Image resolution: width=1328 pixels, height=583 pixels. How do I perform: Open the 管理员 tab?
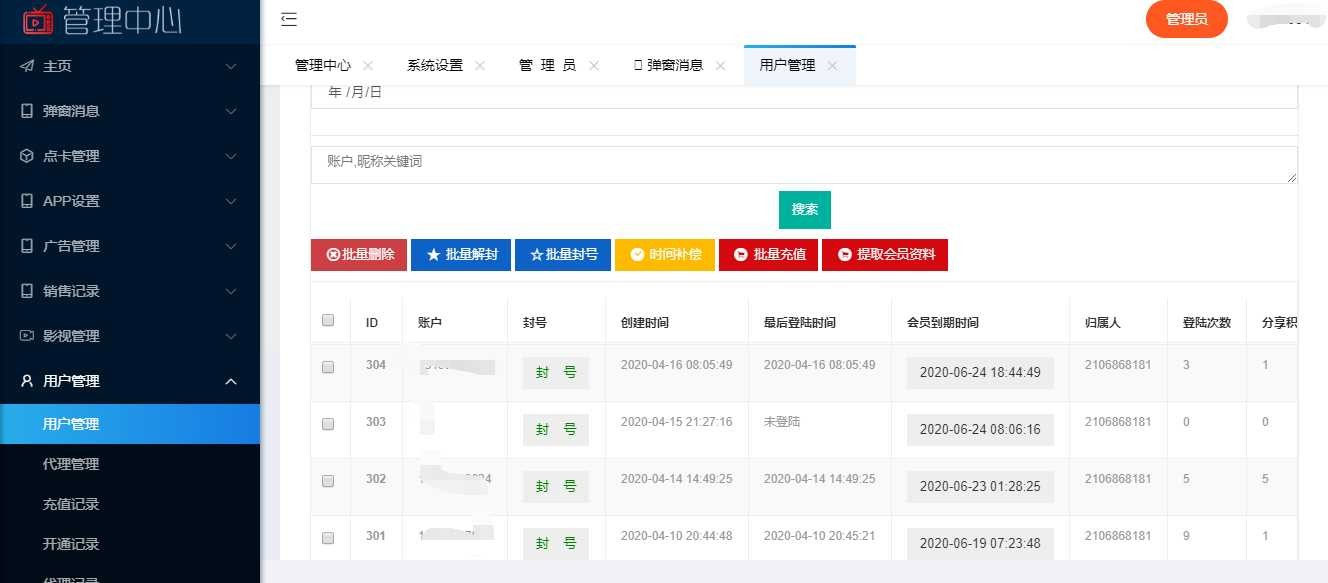(x=547, y=63)
